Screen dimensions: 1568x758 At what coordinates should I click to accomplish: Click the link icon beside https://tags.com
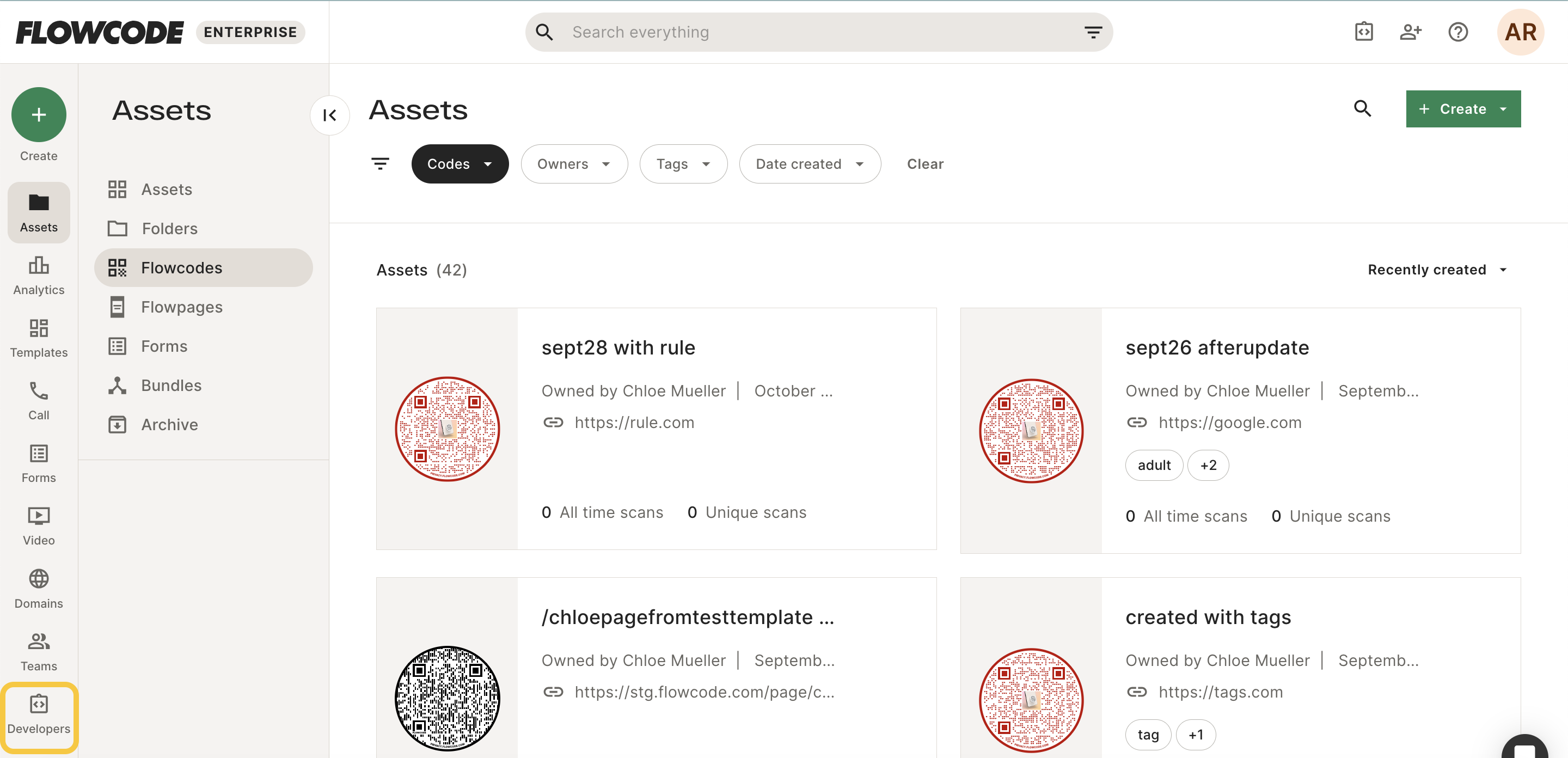point(1137,692)
